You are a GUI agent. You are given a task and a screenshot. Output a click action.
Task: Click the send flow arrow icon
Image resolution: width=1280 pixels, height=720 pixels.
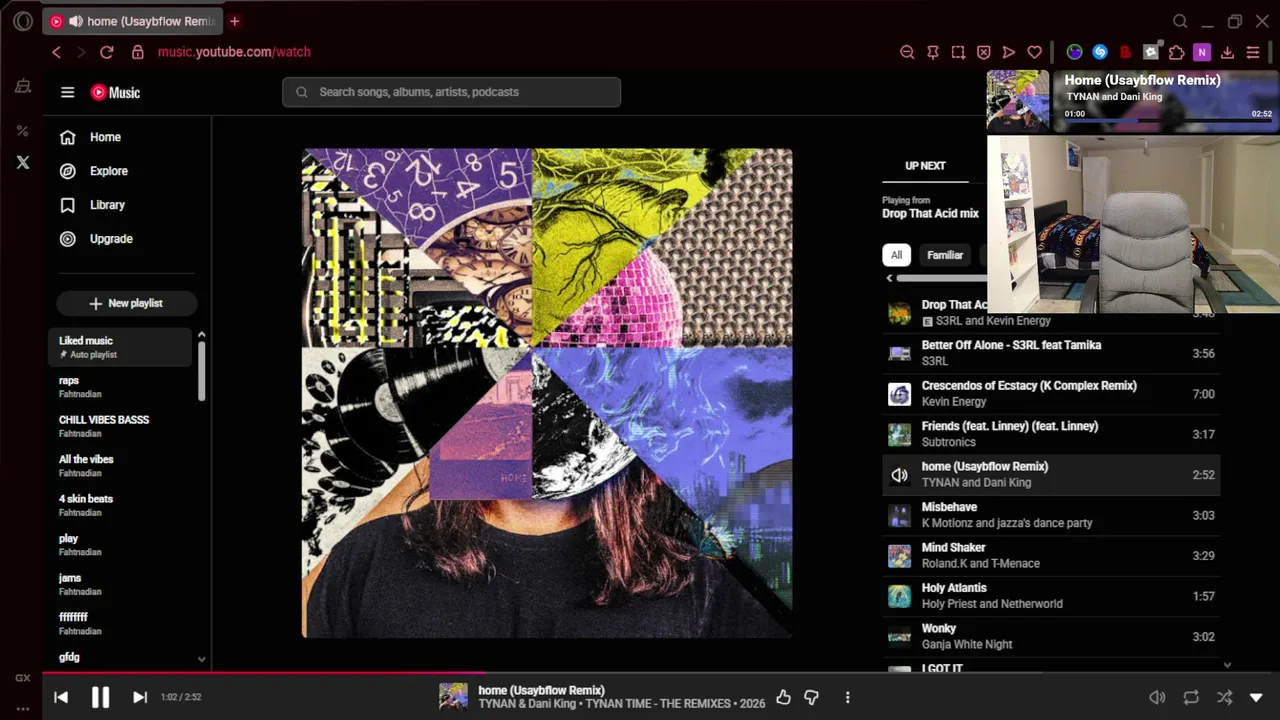tap(1009, 52)
